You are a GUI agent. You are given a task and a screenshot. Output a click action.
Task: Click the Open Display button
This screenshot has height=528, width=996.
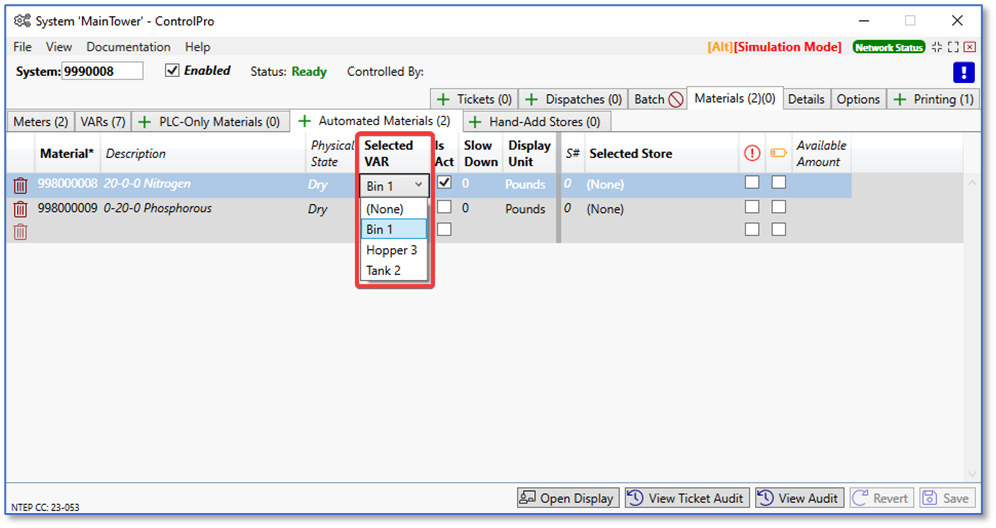[567, 498]
